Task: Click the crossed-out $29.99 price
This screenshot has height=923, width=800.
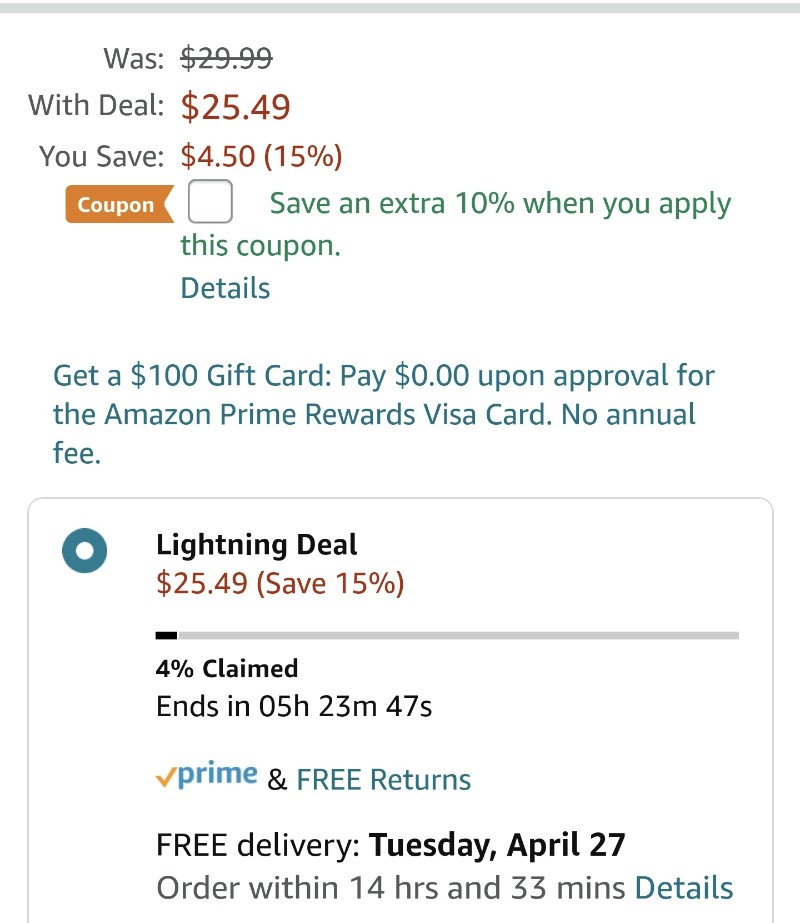Action: pos(226,58)
